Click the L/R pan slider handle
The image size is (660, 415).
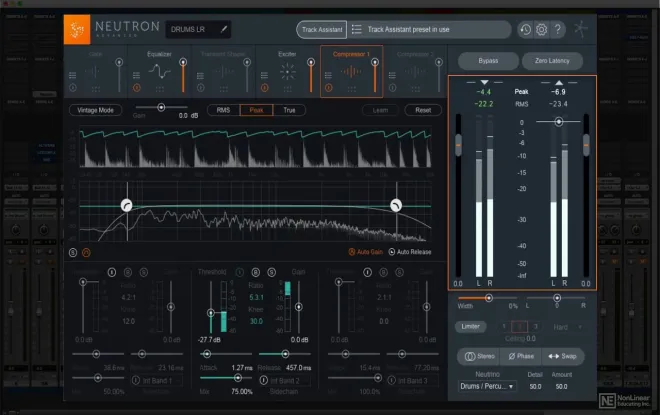click(557, 298)
